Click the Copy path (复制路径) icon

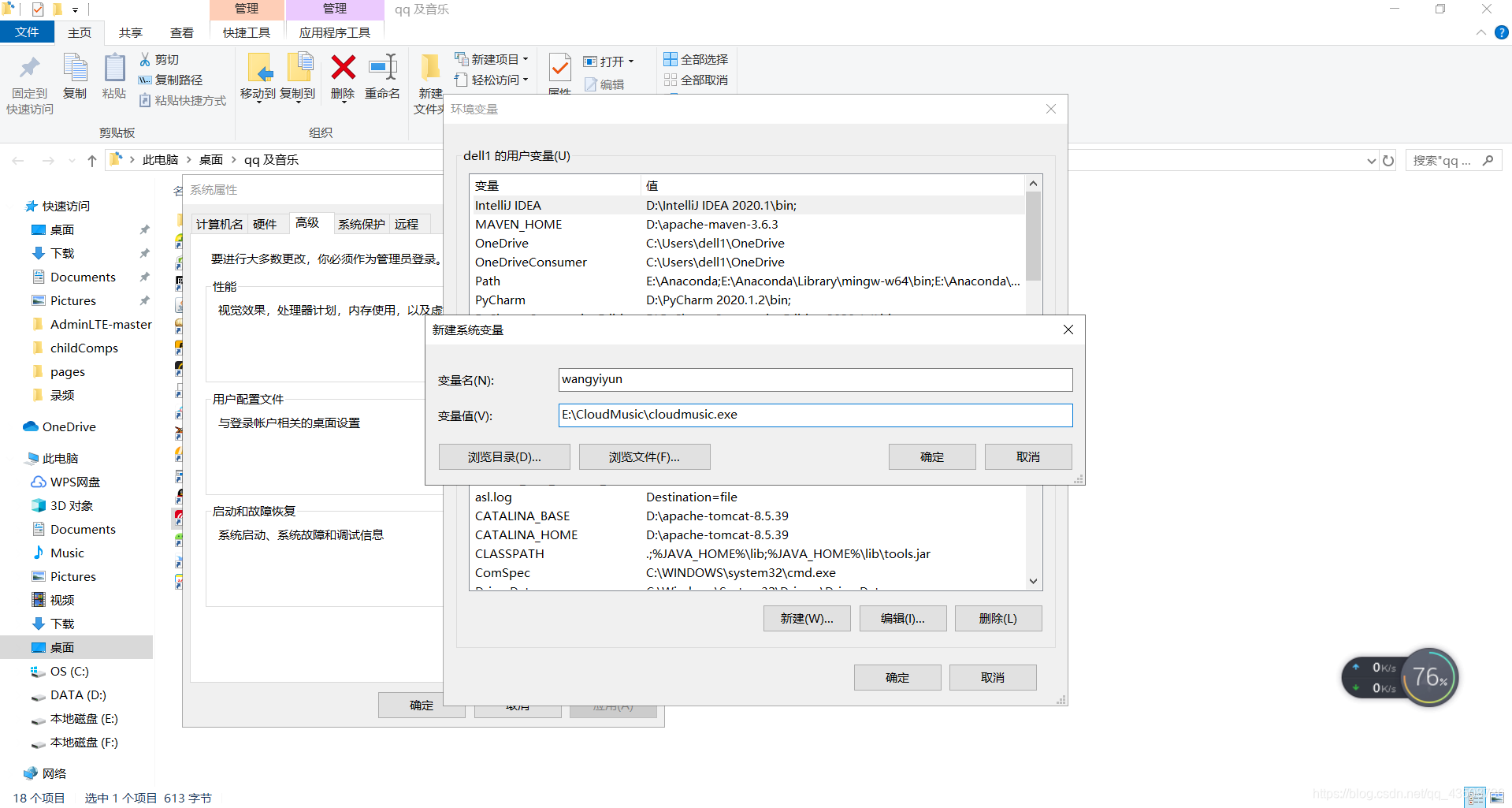point(145,80)
